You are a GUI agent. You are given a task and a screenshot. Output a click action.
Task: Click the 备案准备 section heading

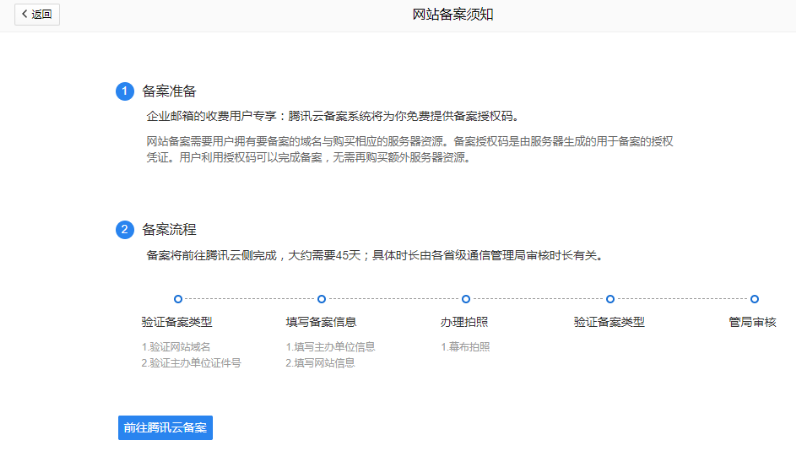[169, 91]
